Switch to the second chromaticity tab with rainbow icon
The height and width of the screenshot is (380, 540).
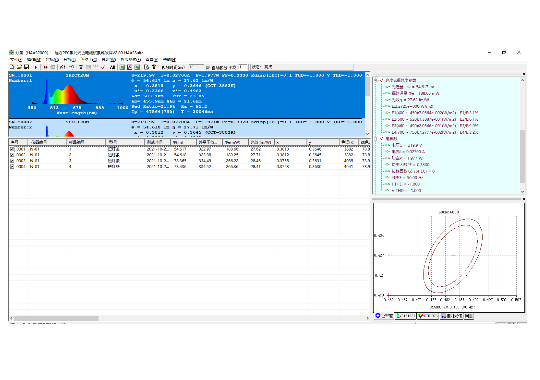tap(406, 316)
